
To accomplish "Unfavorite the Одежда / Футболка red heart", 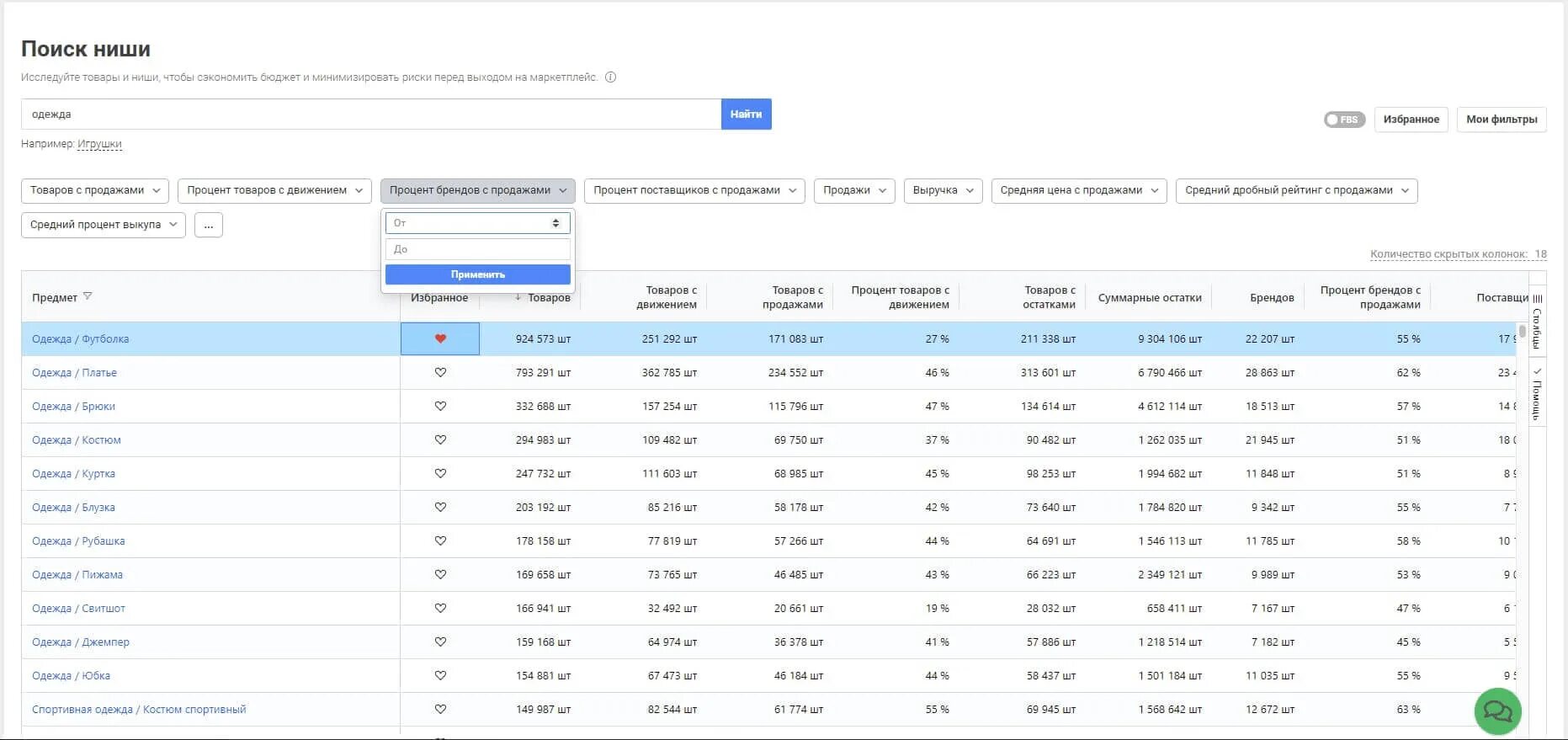I will pyautogui.click(x=440, y=338).
